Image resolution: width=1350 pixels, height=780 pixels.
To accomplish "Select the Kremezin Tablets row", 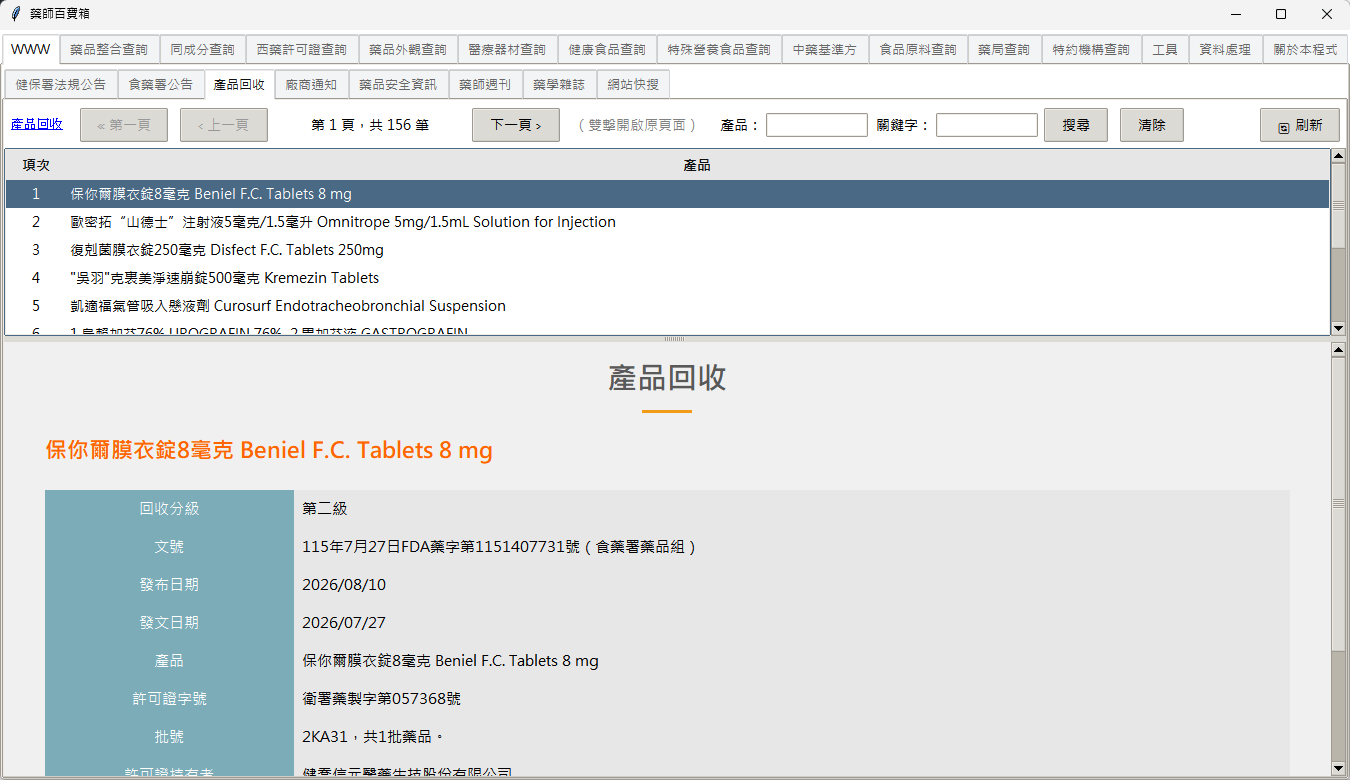I will click(x=668, y=278).
